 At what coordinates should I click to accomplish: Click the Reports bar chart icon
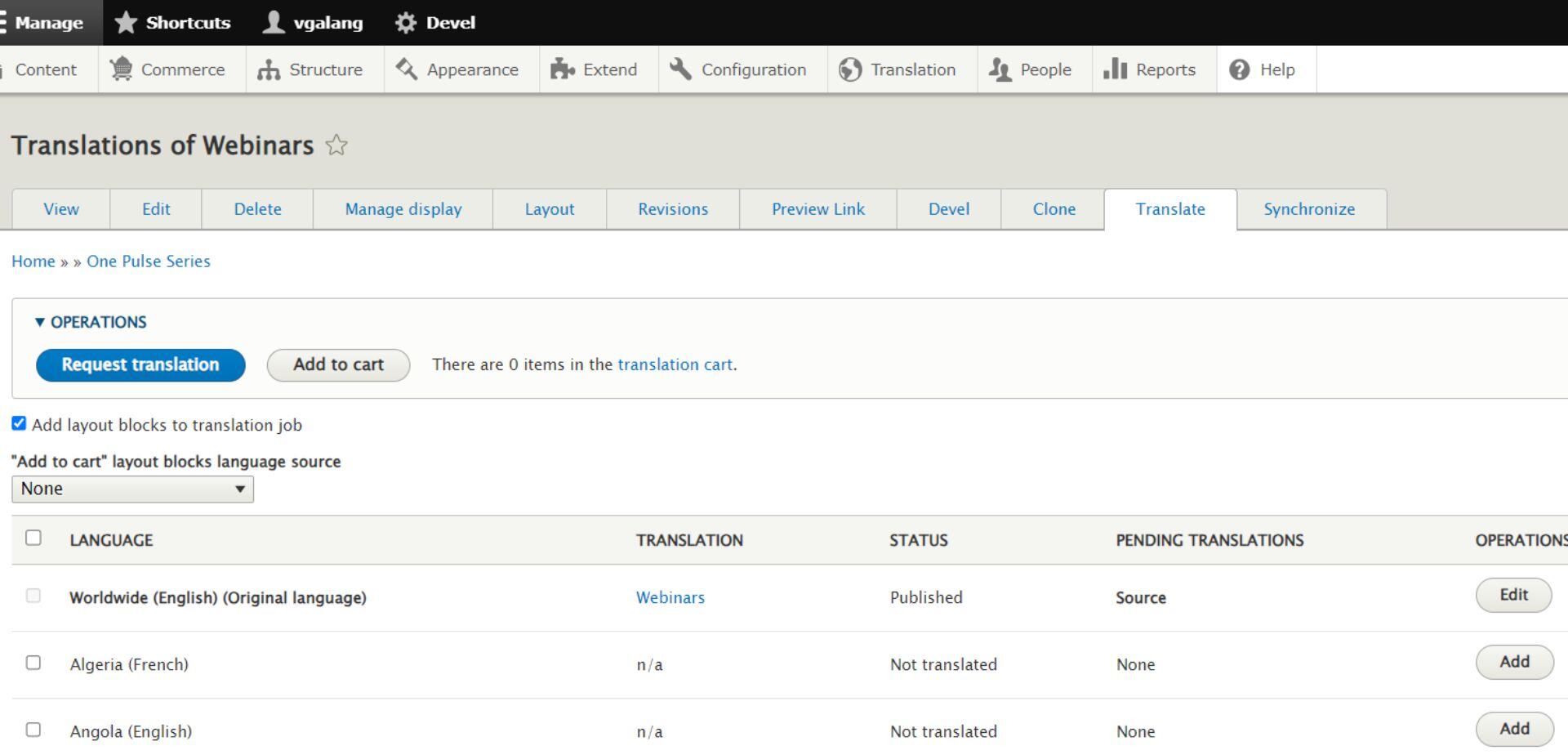pyautogui.click(x=1116, y=69)
